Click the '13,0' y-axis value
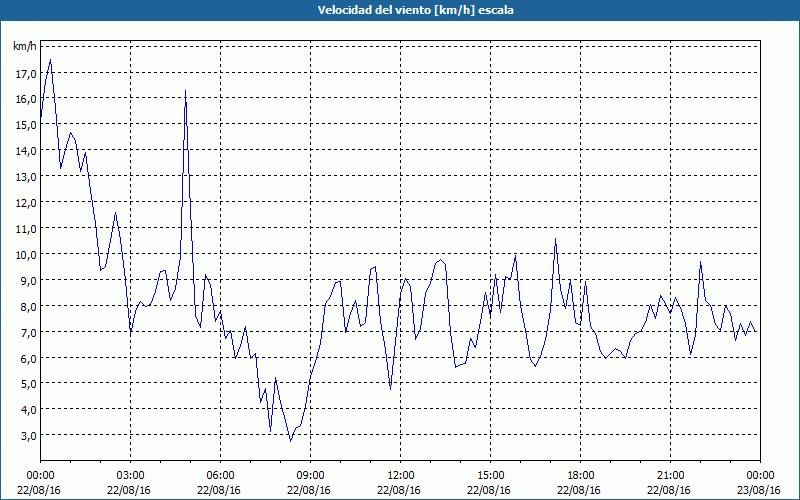This screenshot has height=500, width=800. tap(26, 177)
